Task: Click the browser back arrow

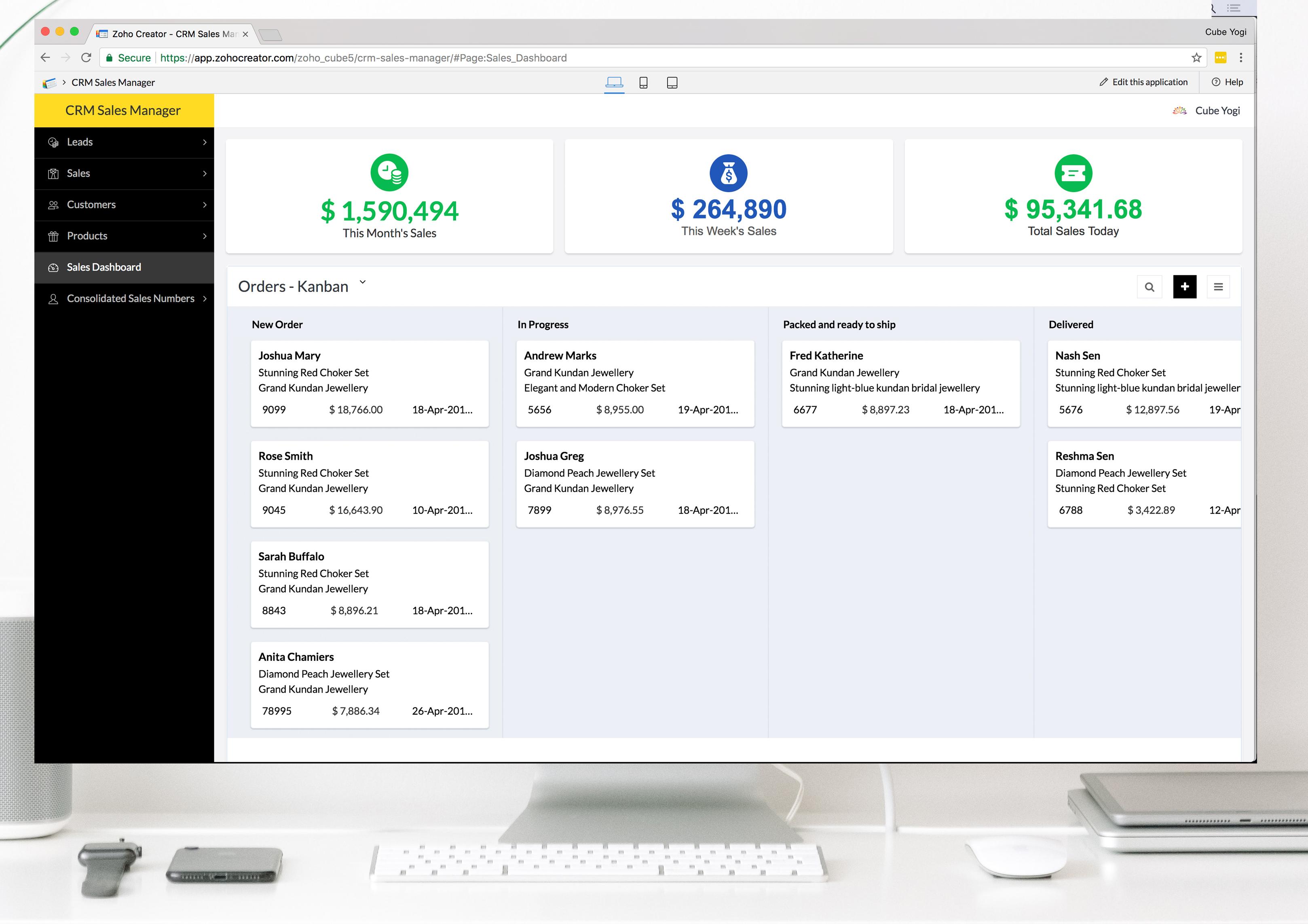Action: click(x=46, y=57)
